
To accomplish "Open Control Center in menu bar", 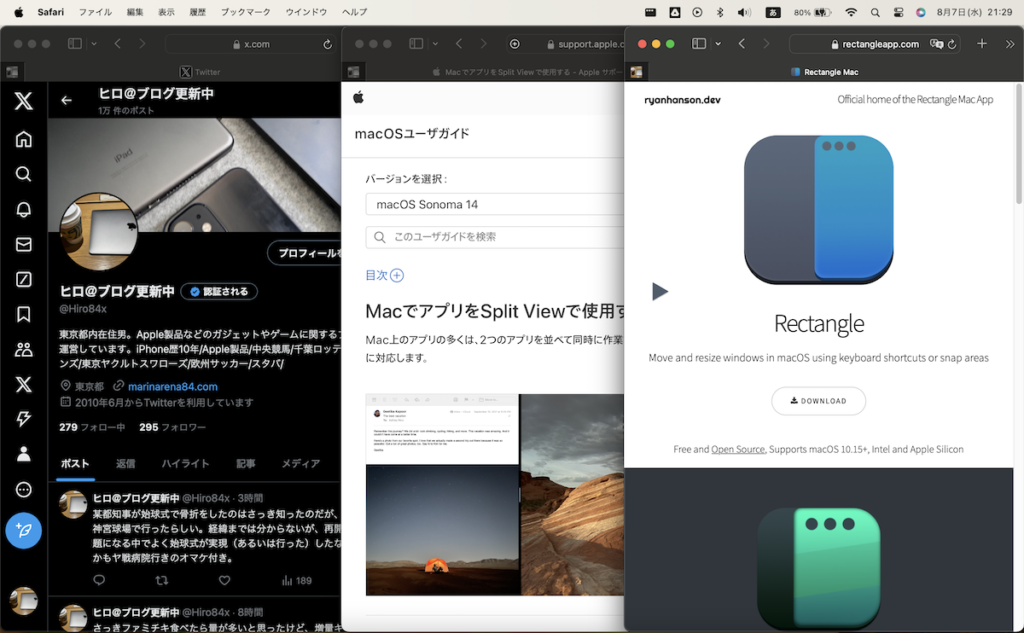I will [x=898, y=12].
